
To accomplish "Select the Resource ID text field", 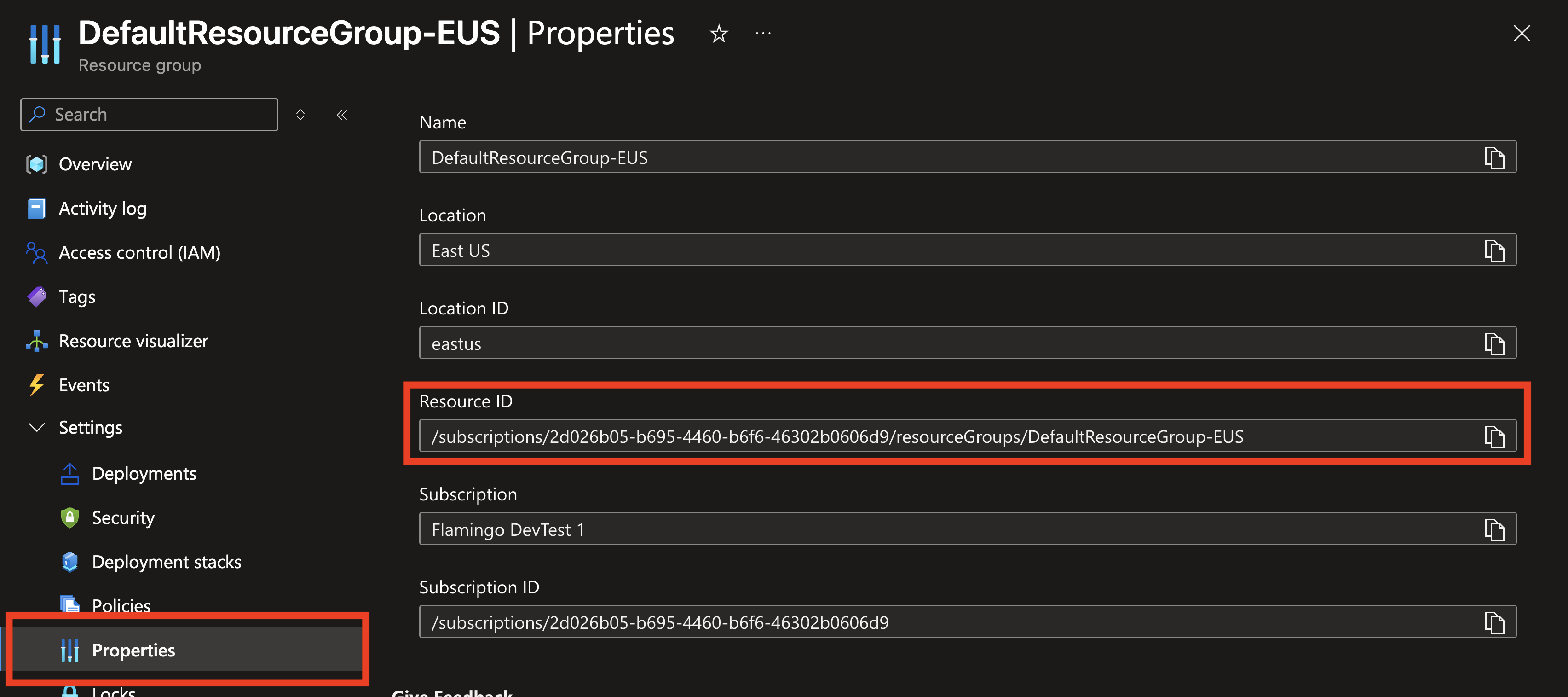I will pyautogui.click(x=913, y=436).
